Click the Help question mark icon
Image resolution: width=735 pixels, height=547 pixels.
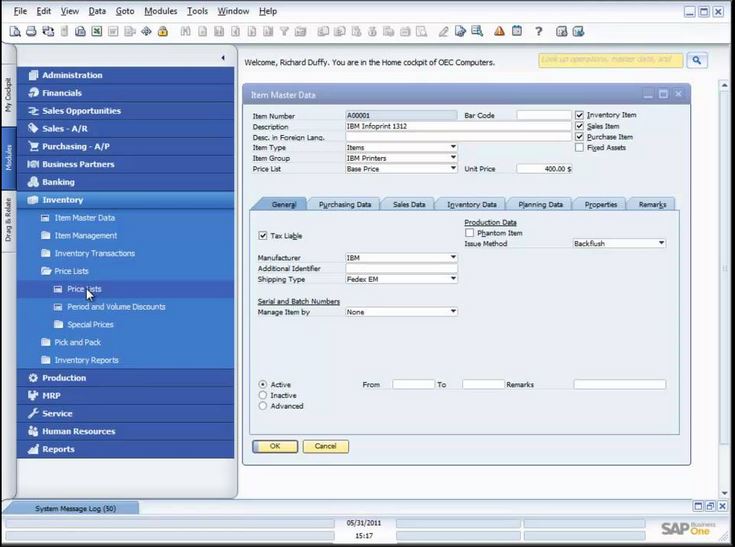(539, 31)
